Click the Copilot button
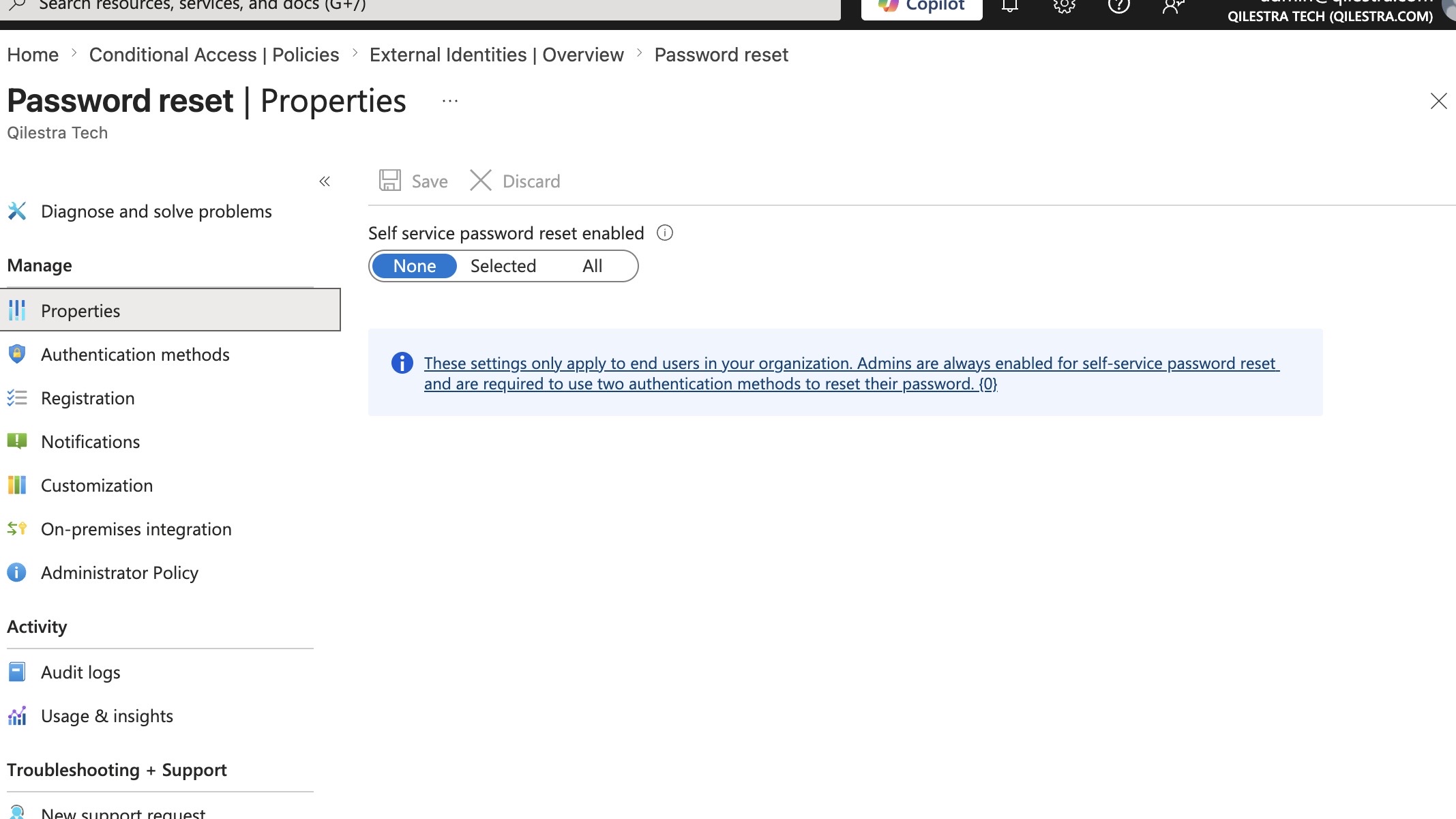 (x=921, y=6)
